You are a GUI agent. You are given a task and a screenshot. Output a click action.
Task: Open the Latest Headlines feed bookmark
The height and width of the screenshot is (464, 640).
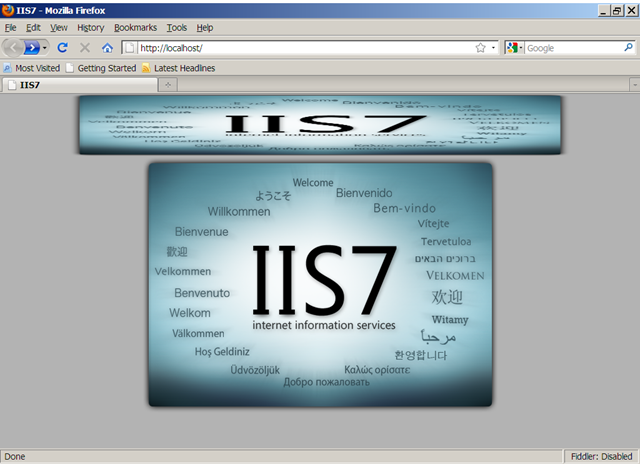click(x=178, y=68)
